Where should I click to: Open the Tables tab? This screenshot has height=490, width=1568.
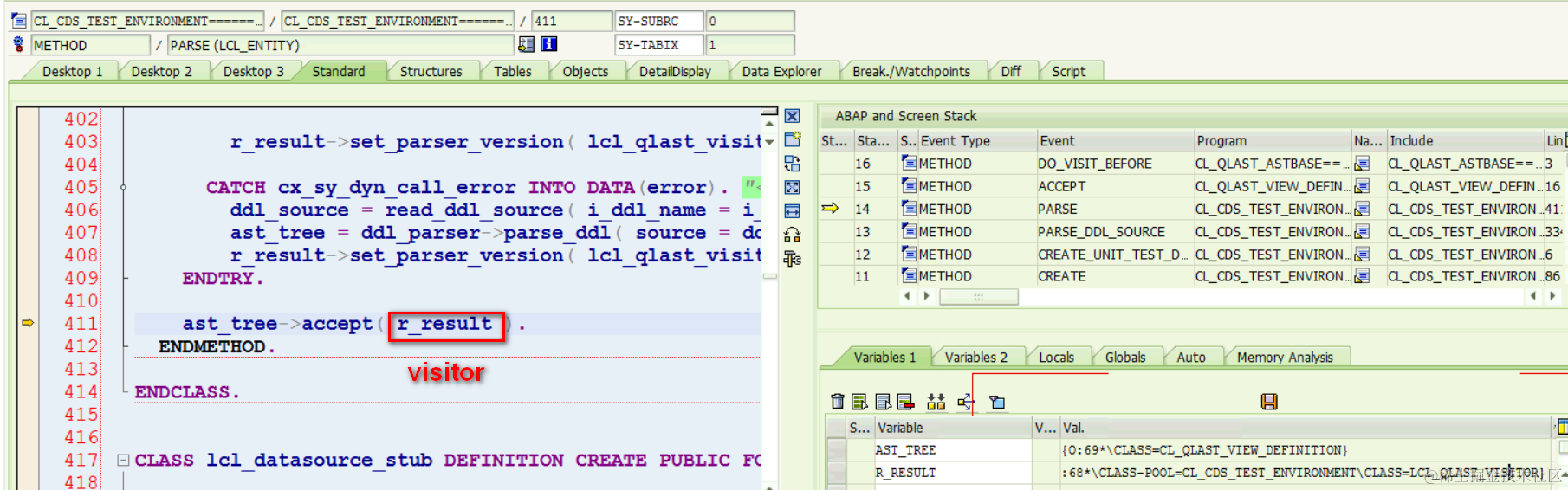pos(513,72)
